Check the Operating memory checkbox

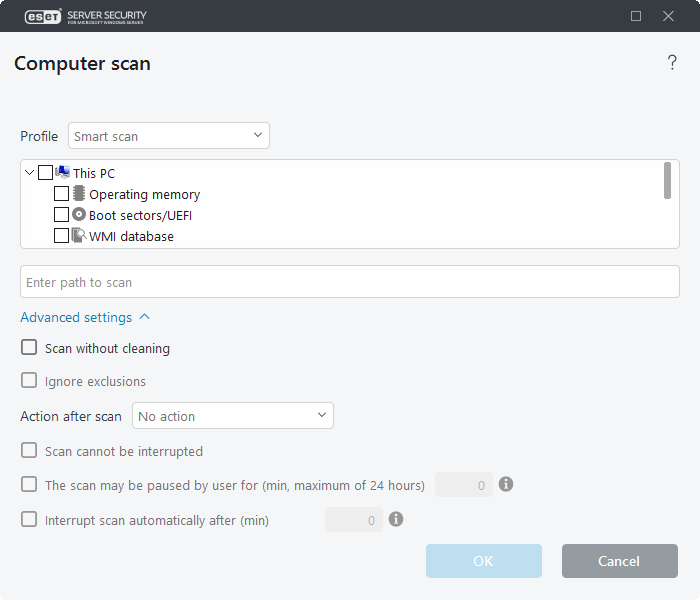tap(62, 194)
